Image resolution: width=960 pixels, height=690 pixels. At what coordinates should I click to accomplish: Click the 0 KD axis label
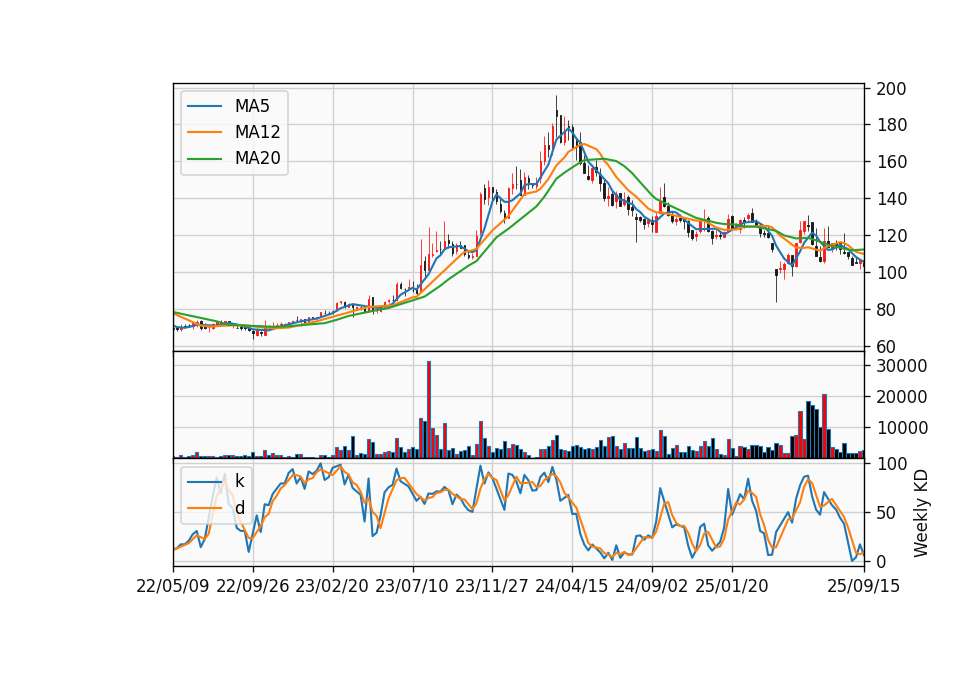[x=881, y=561]
